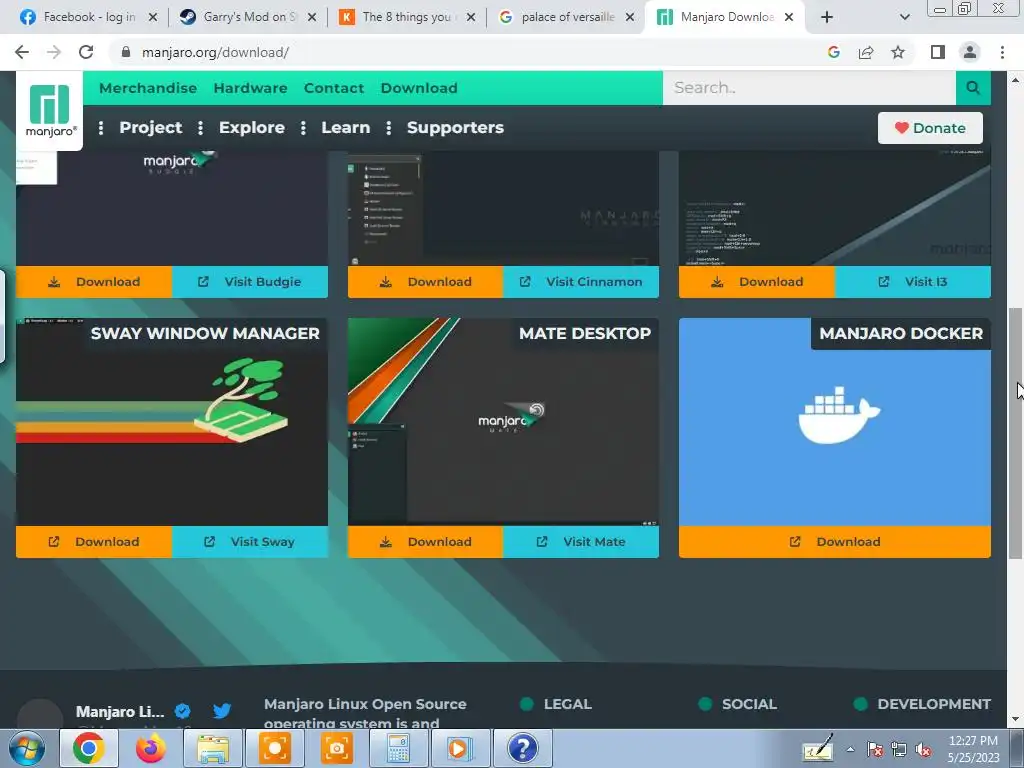Reload the page with refresh icon
The width and height of the screenshot is (1024, 768).
[86, 52]
